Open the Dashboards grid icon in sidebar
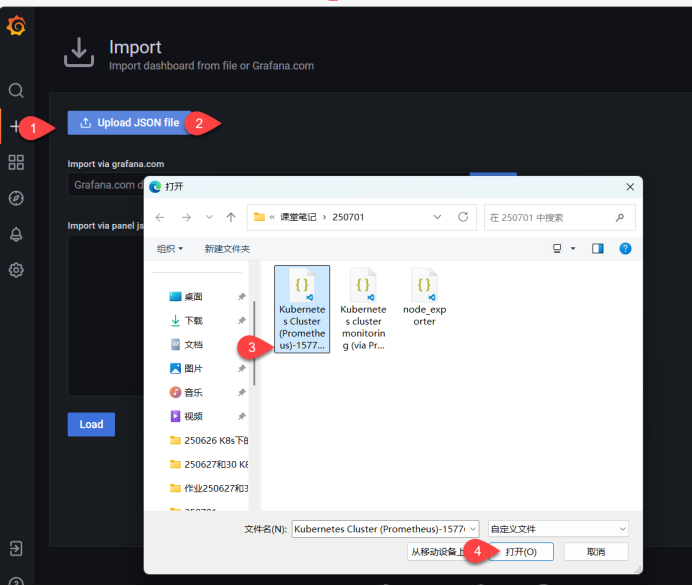This screenshot has width=692, height=586. 16,162
